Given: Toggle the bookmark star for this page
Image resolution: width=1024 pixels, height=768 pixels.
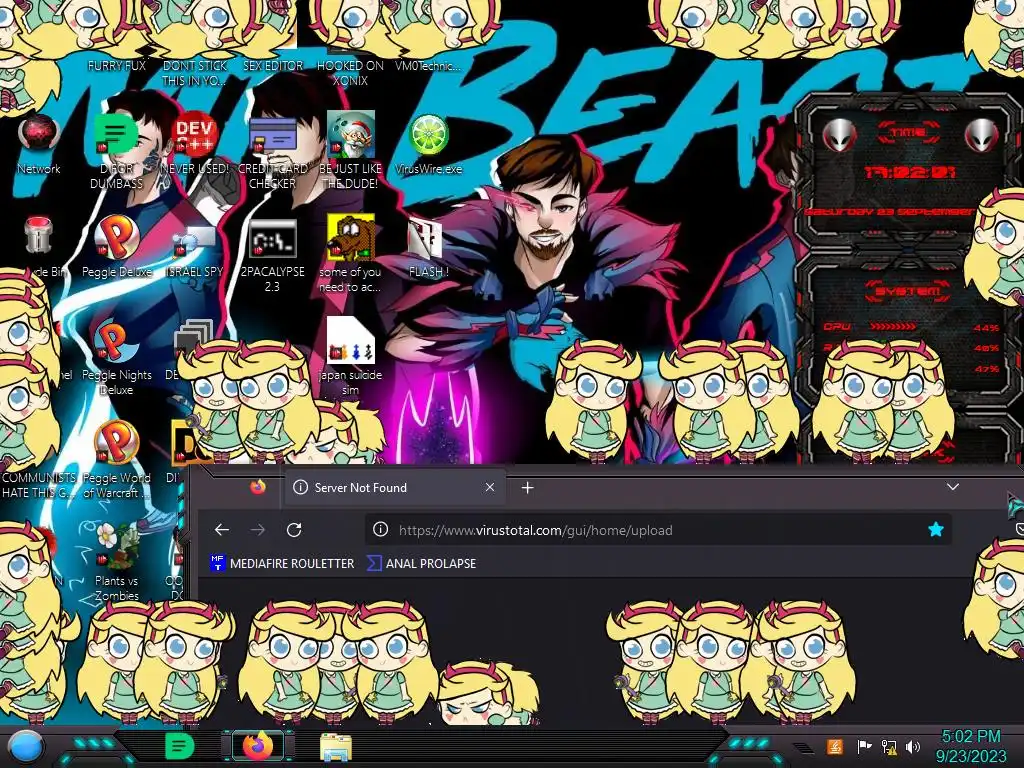Looking at the screenshot, I should pos(935,530).
